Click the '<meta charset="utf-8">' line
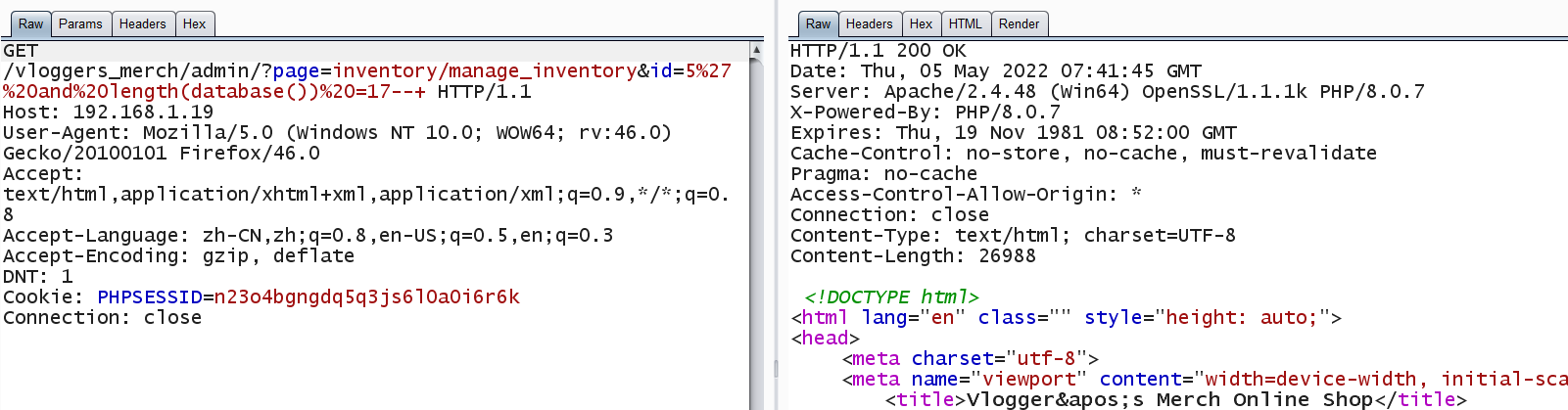This screenshot has height=410, width=1568. coord(970,359)
